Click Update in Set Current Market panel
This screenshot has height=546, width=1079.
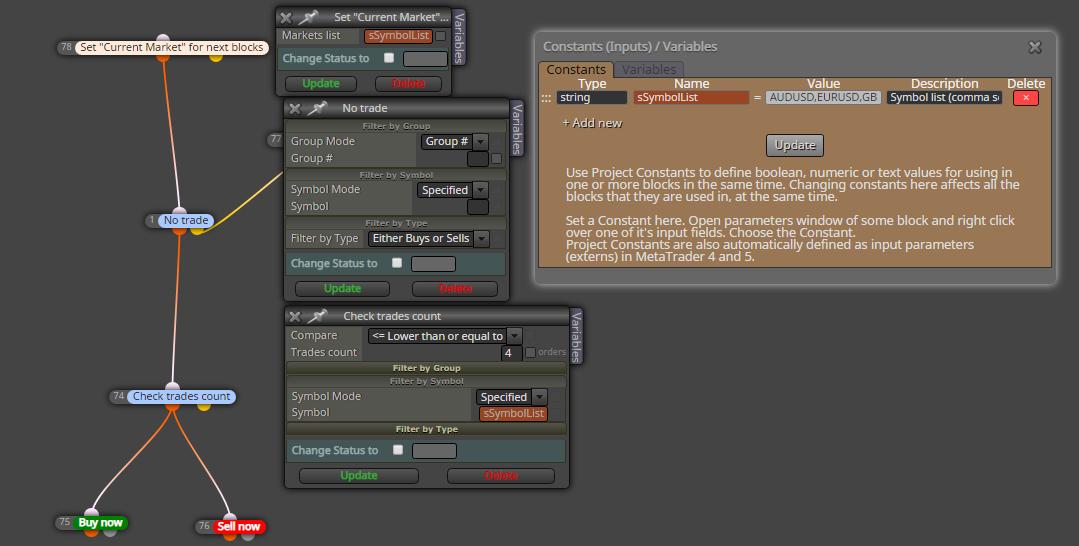click(x=321, y=83)
